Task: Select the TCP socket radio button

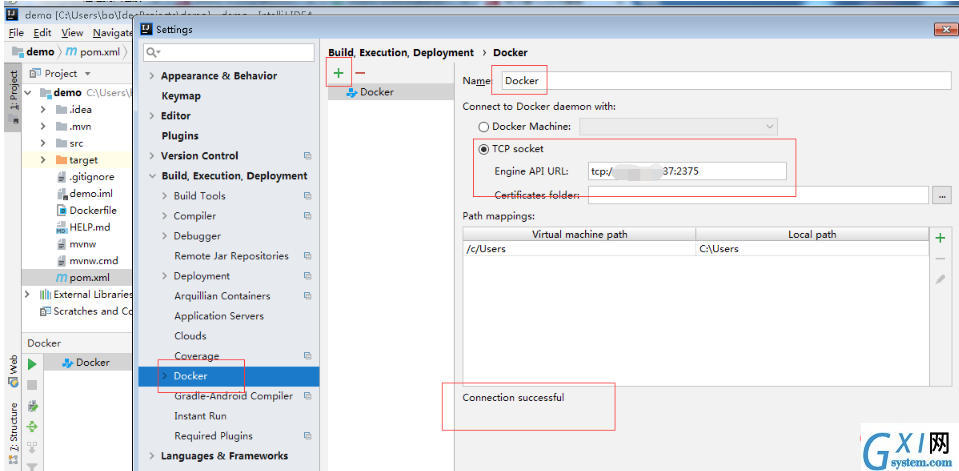Action: (x=484, y=149)
